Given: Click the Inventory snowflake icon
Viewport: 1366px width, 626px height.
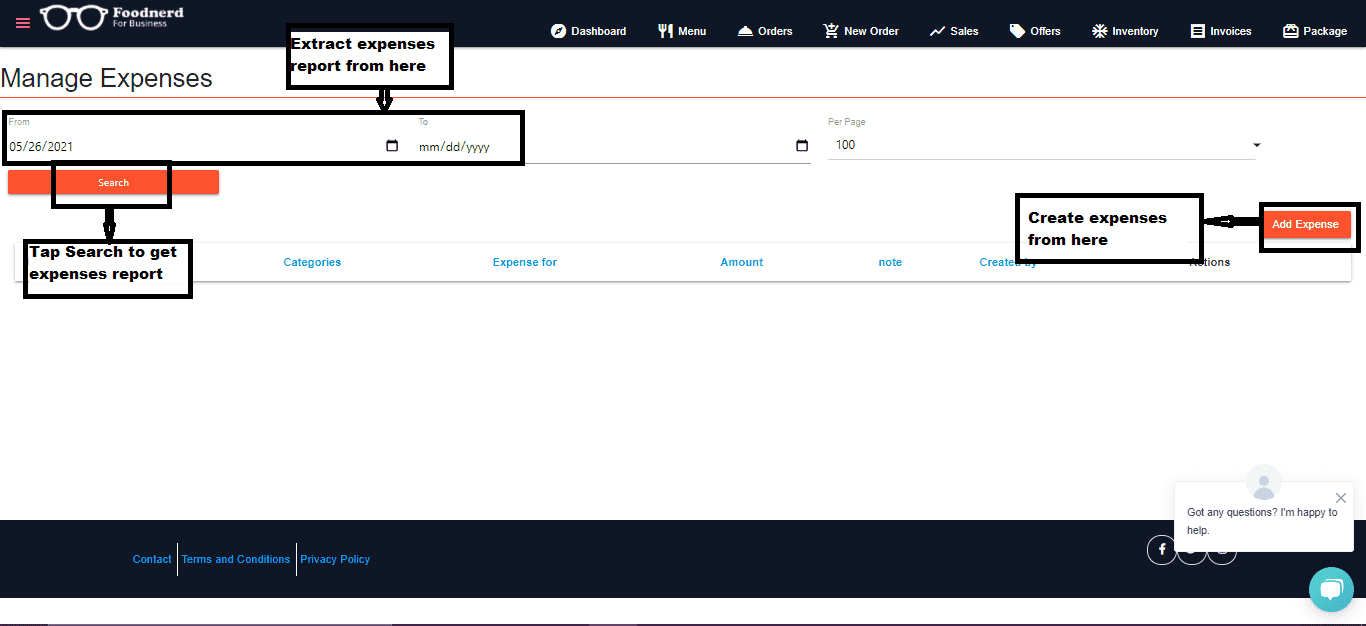Looking at the screenshot, I should click(x=1100, y=31).
